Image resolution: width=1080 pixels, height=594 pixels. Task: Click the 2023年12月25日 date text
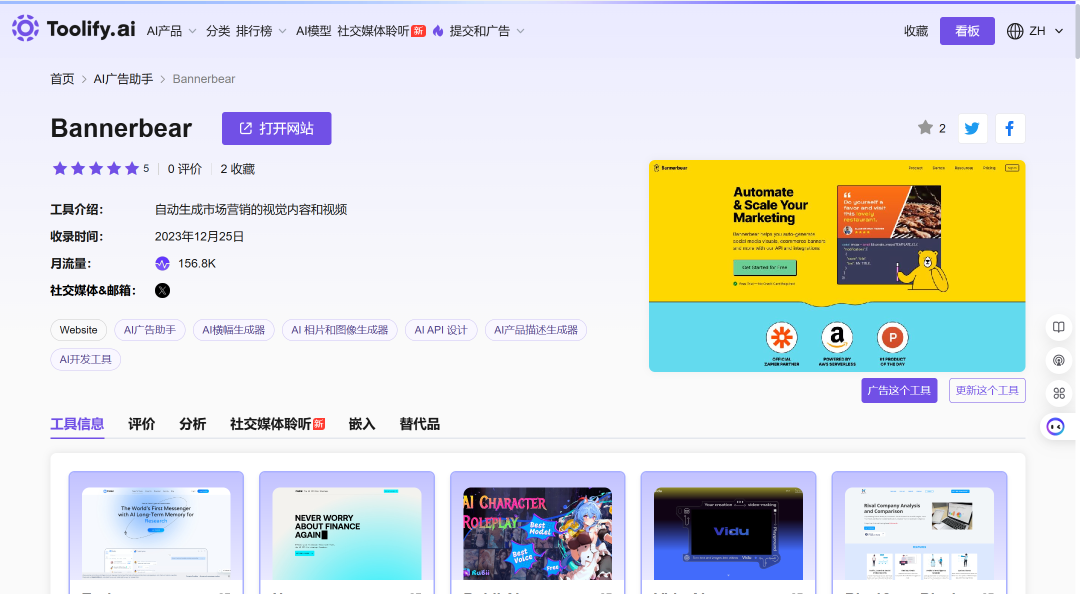(199, 236)
